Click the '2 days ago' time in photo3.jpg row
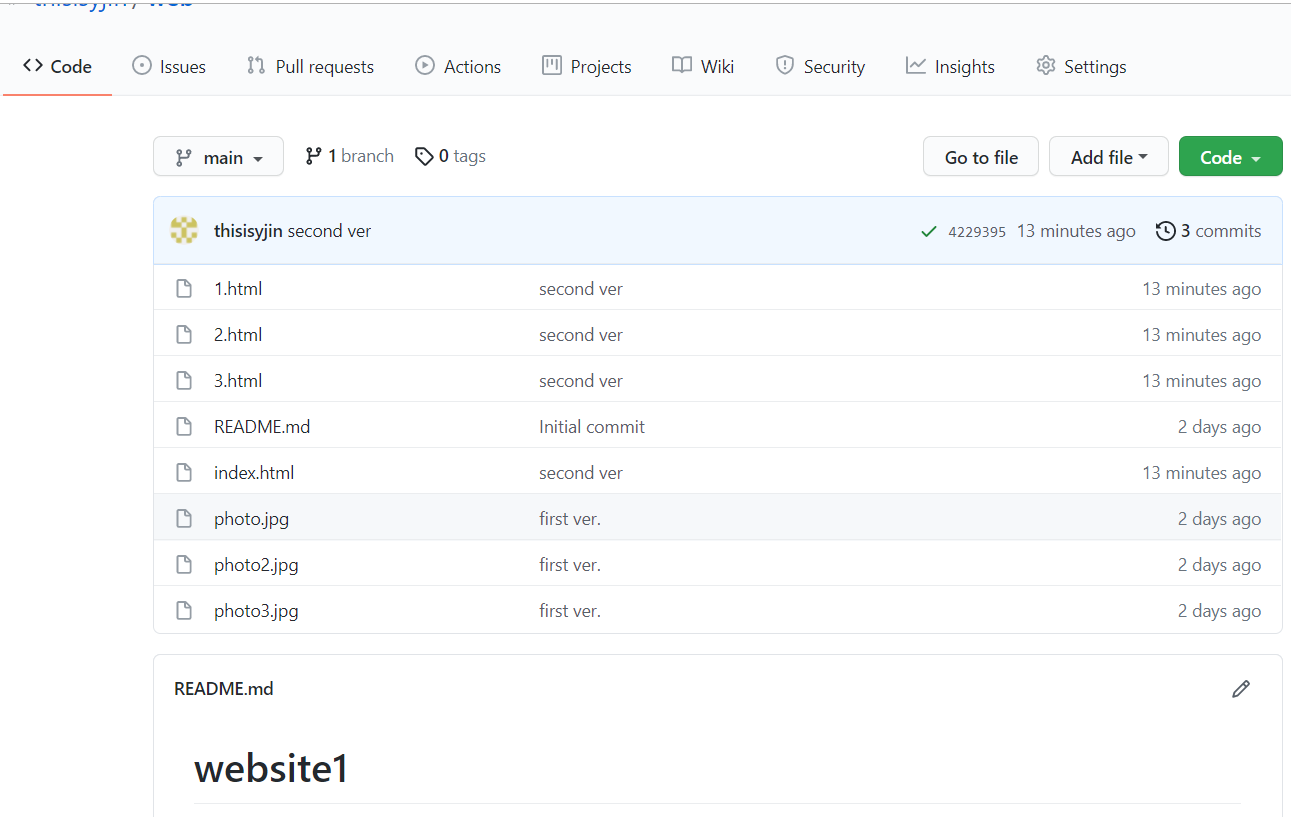 pyautogui.click(x=1219, y=611)
